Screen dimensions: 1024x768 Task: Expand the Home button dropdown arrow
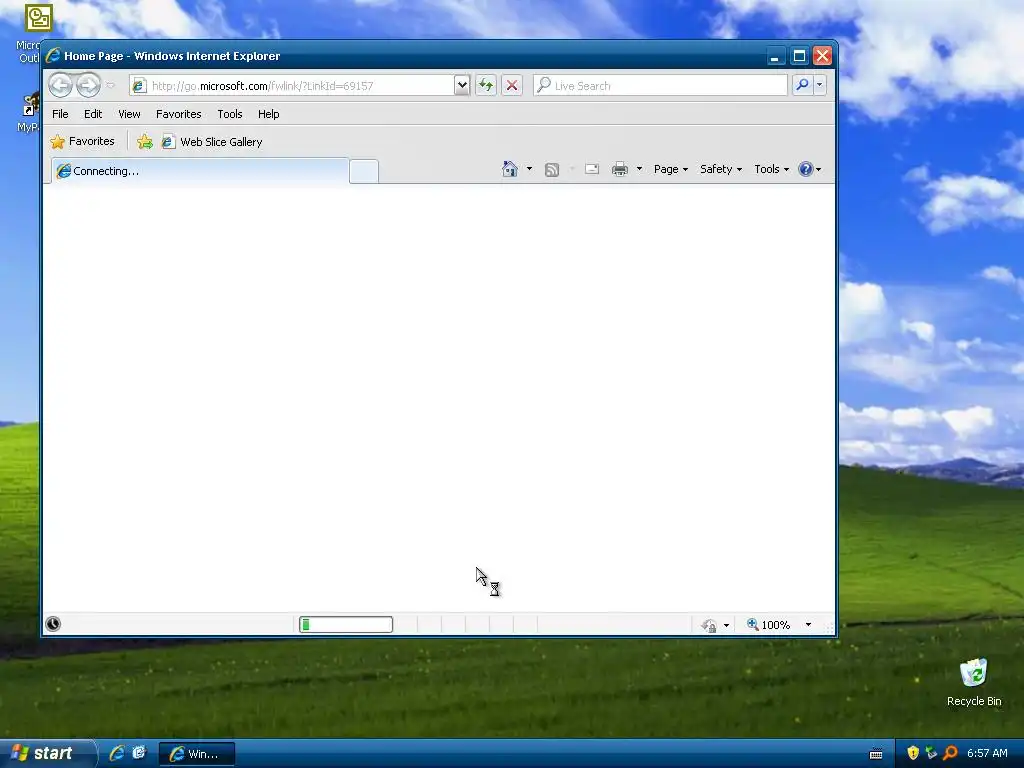click(529, 169)
